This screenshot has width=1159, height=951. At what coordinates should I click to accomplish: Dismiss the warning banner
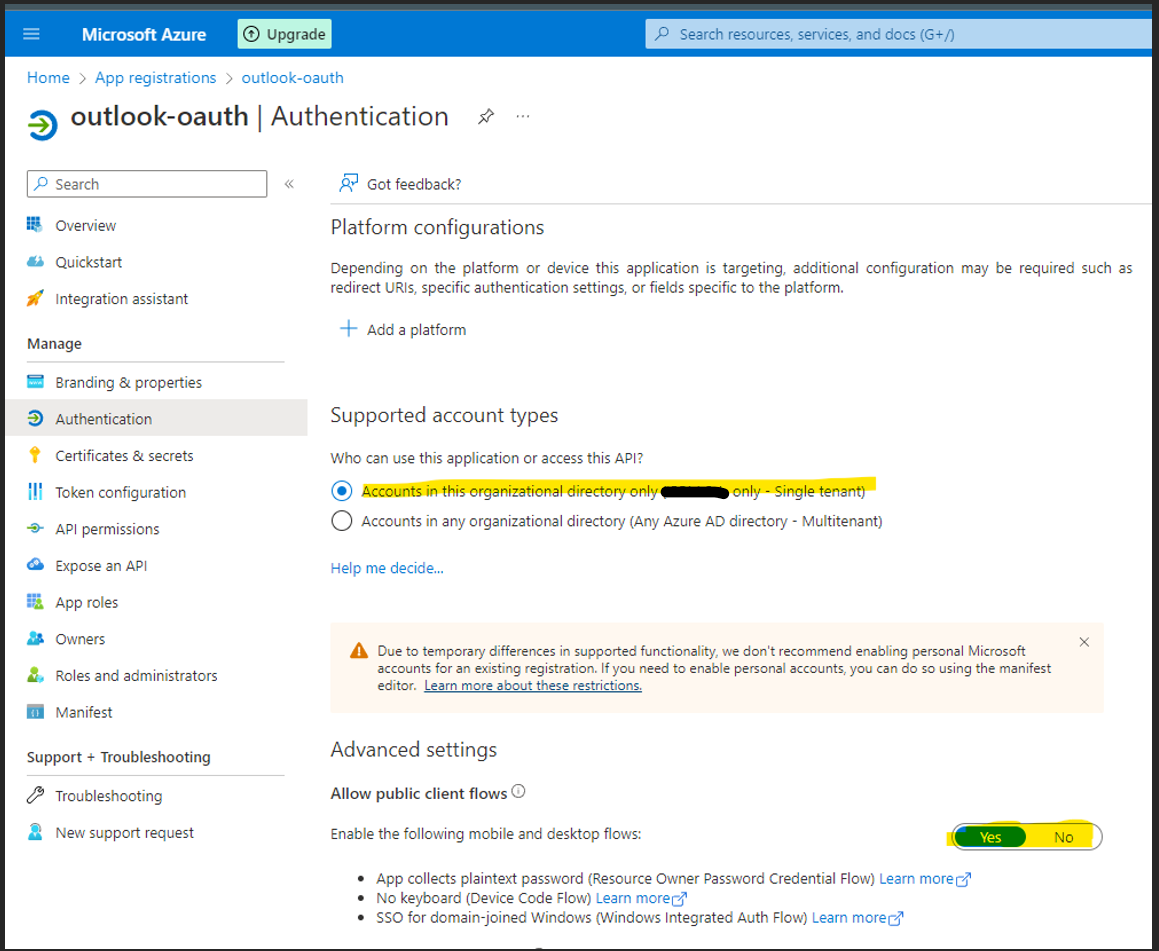click(1084, 642)
